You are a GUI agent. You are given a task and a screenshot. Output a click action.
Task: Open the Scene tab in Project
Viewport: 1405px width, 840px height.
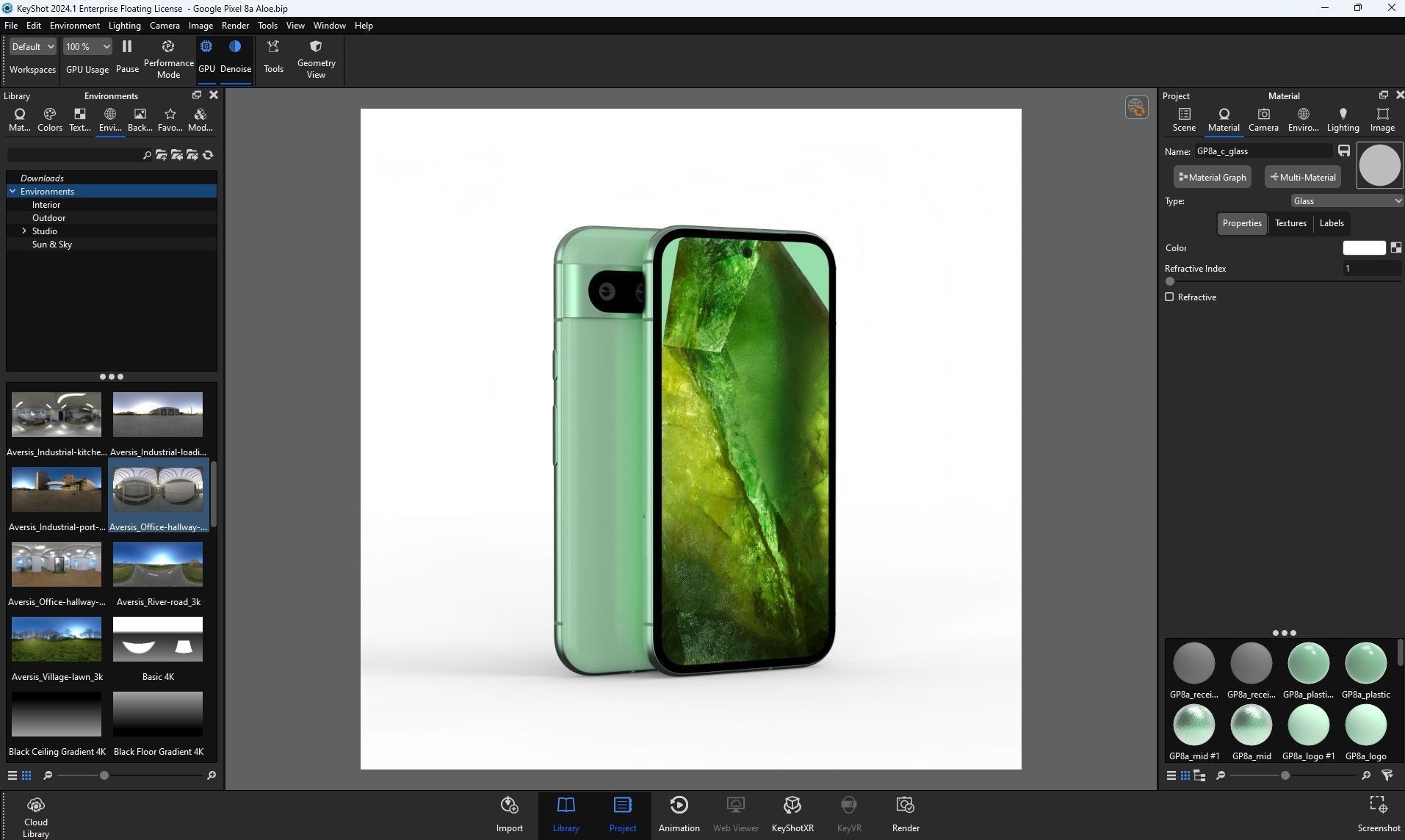[x=1184, y=120]
